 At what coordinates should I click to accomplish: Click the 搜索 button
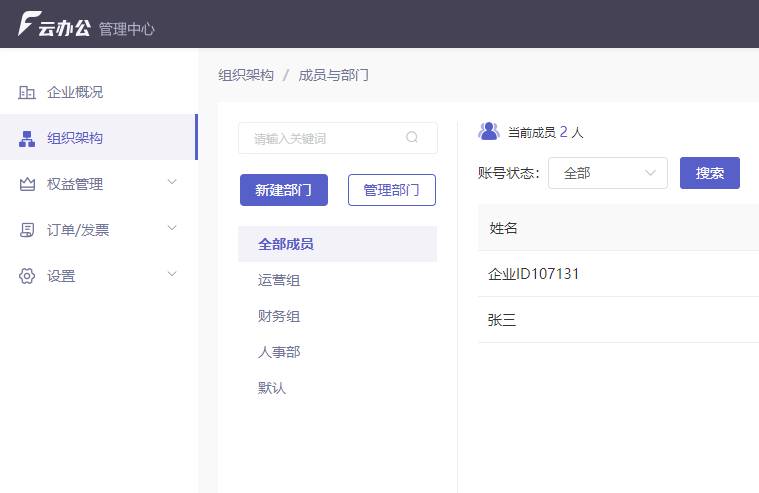click(710, 173)
